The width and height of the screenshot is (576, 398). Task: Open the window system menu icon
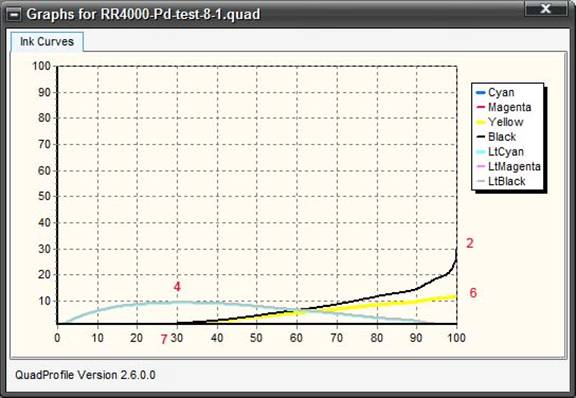tap(14, 15)
